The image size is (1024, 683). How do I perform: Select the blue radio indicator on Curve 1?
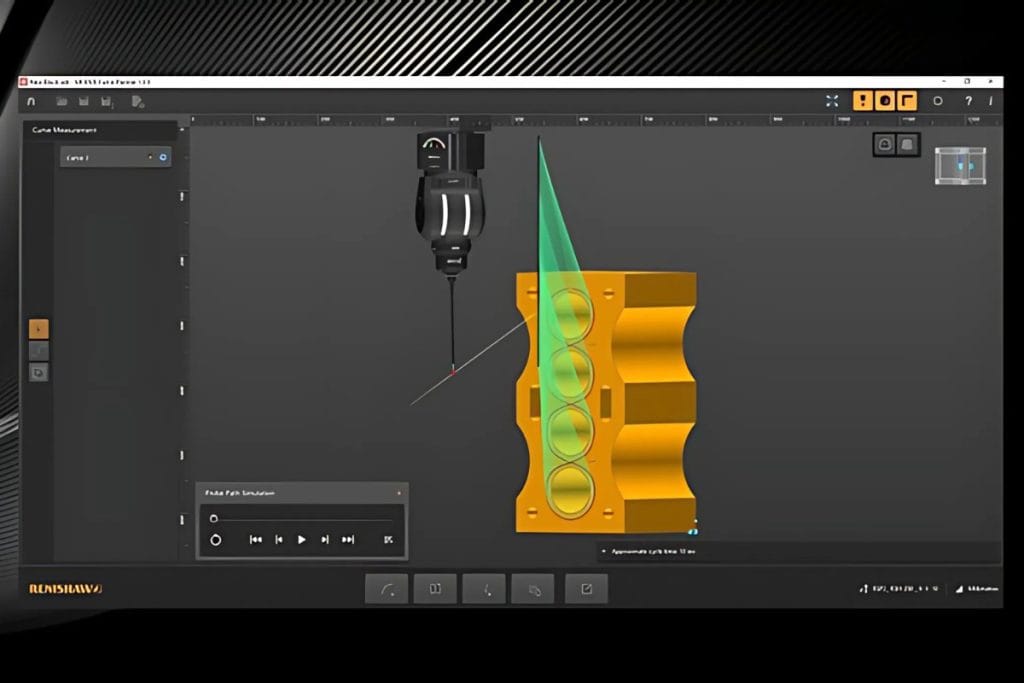coord(163,157)
